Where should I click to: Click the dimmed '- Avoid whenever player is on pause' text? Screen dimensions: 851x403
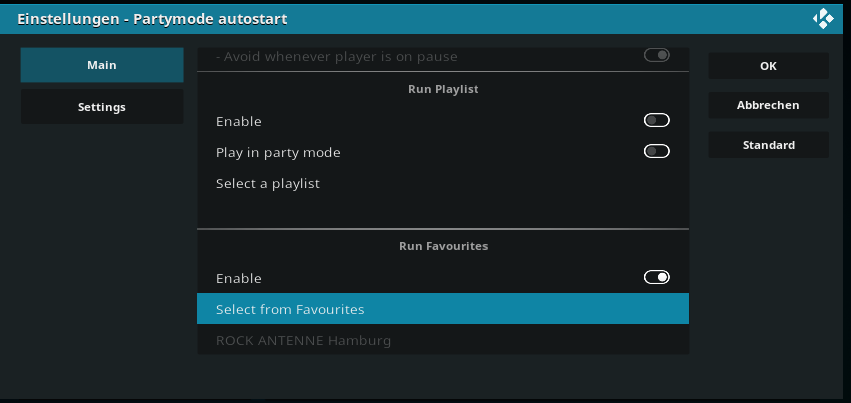pyautogui.click(x=336, y=56)
